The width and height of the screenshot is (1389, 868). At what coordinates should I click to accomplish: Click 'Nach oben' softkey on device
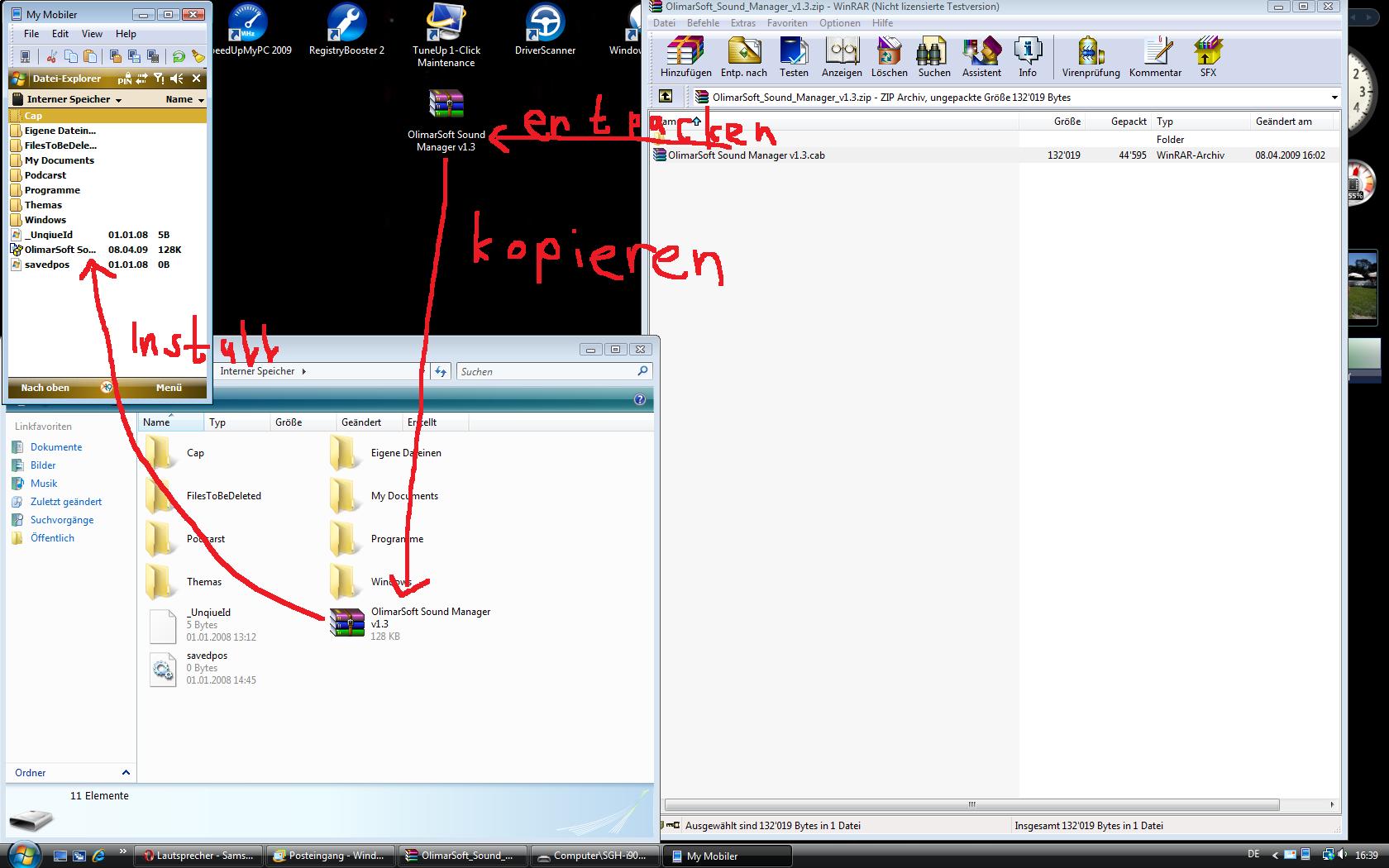45,388
